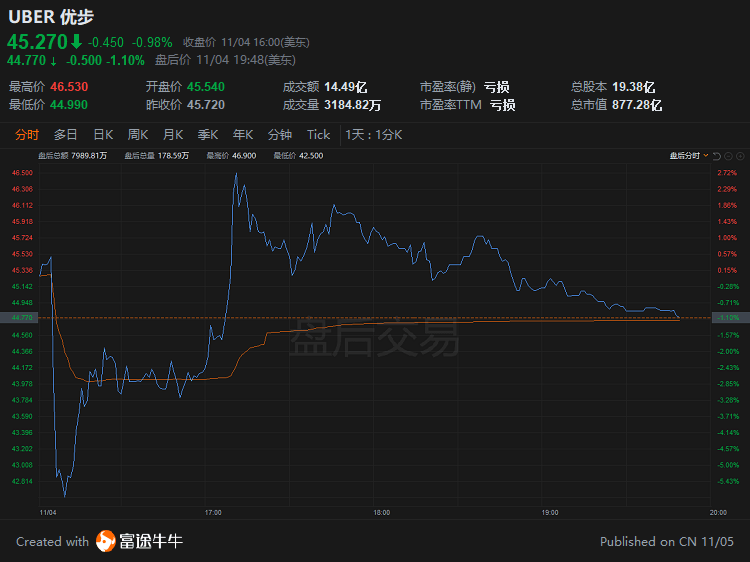The image size is (750, 562).
Task: Click the 18:00 time axis label
Action: [x=381, y=513]
